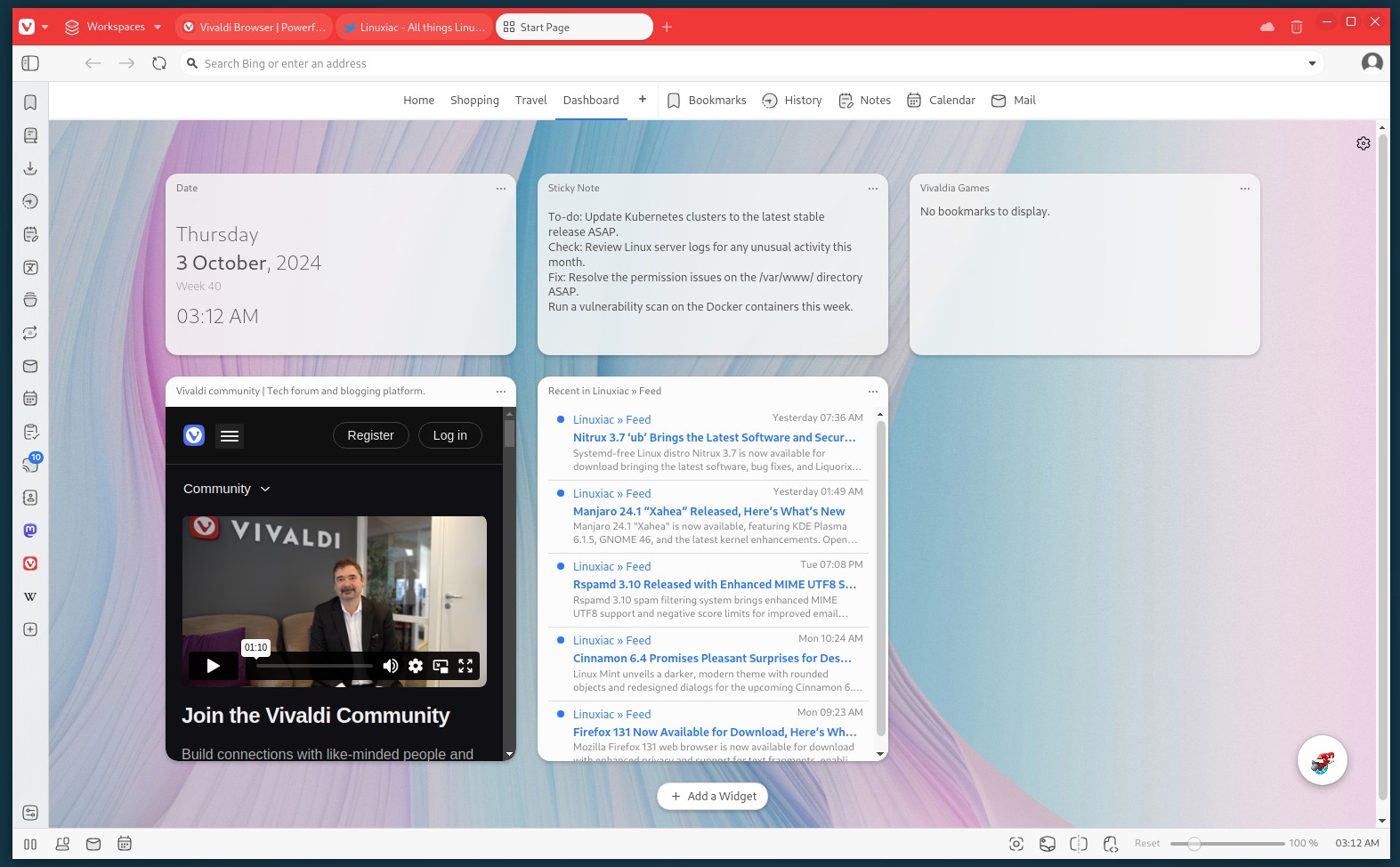
Task: Click the page zoom slider handle
Action: click(1194, 844)
